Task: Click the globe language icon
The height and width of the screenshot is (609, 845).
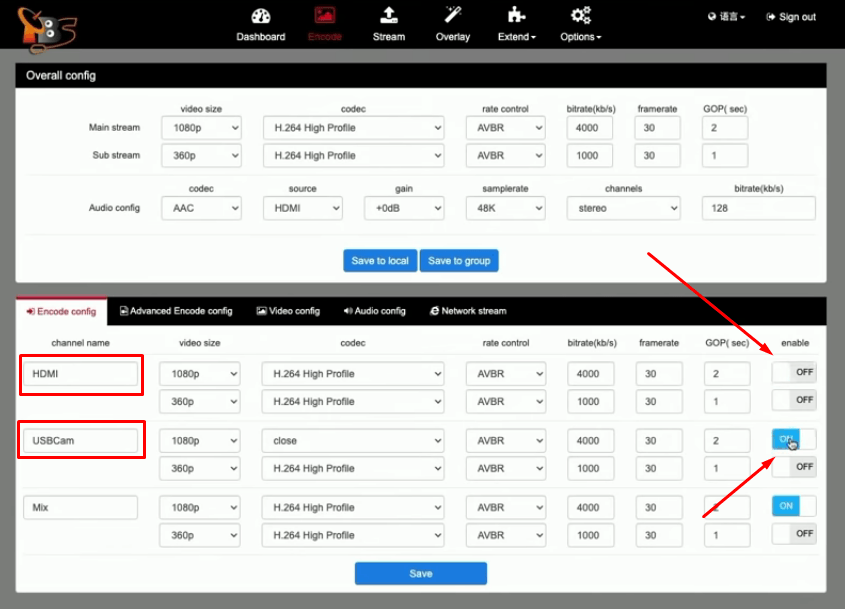Action: tap(712, 17)
